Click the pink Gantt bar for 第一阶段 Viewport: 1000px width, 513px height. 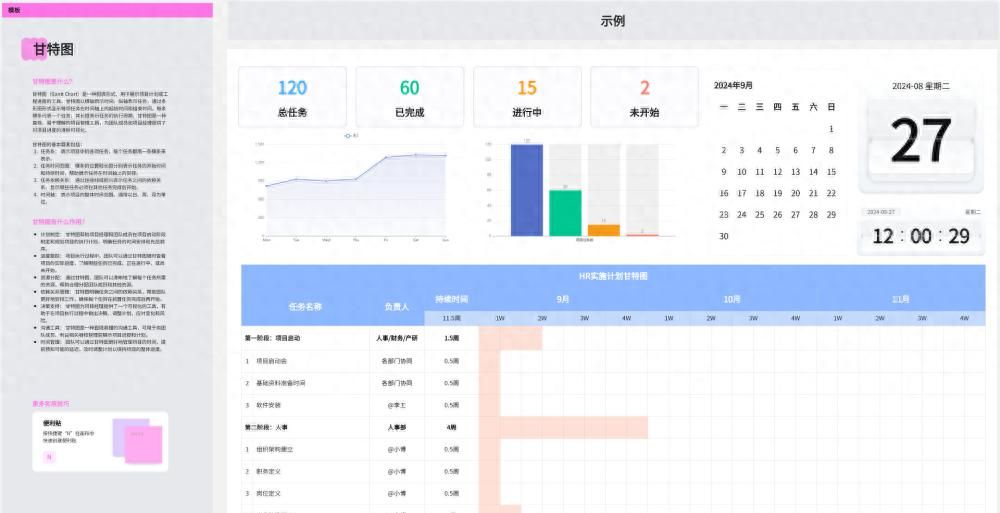pyautogui.click(x=510, y=338)
